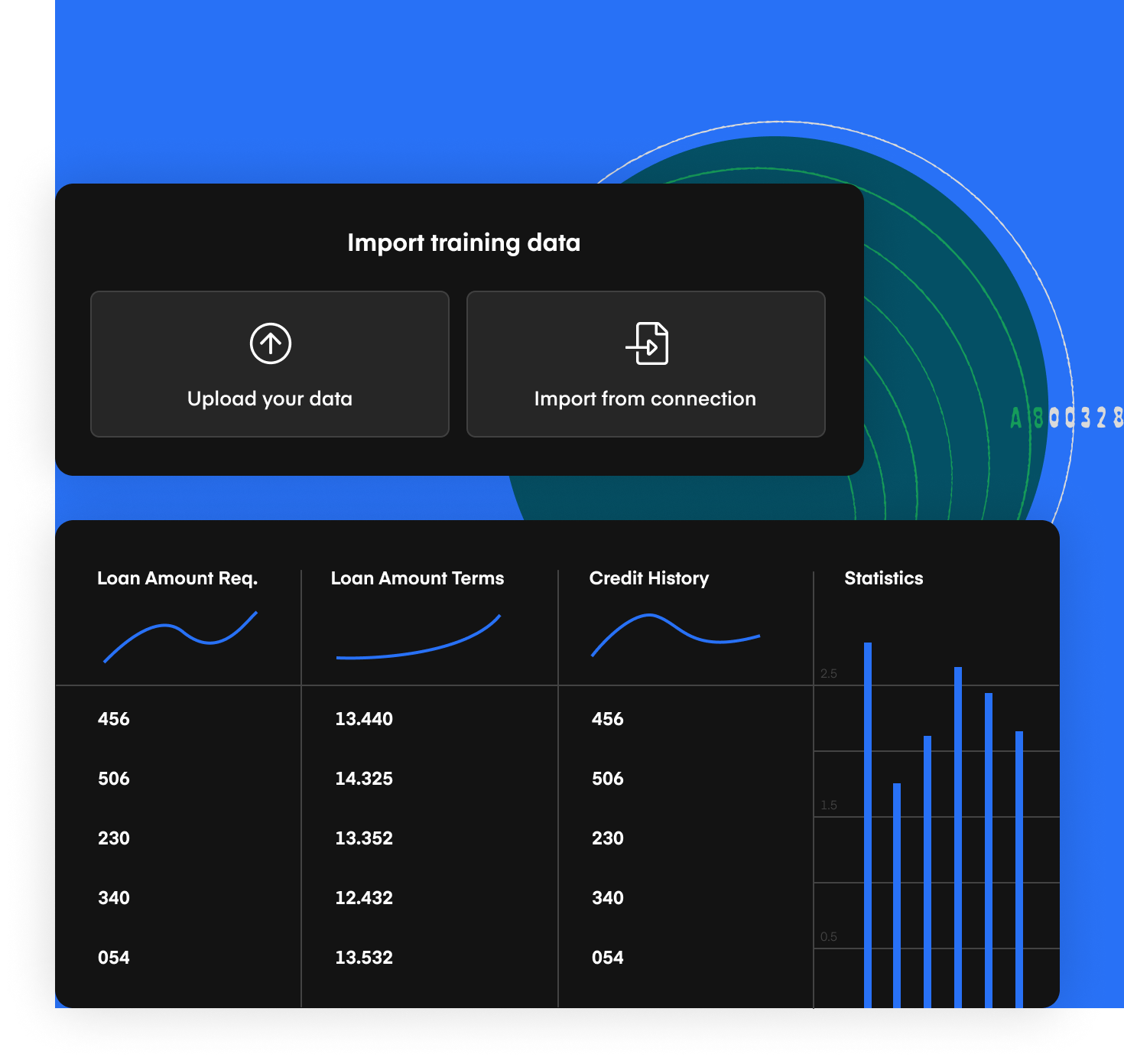The width and height of the screenshot is (1124, 1064).
Task: Click the upload arrow icon
Action: click(x=270, y=343)
